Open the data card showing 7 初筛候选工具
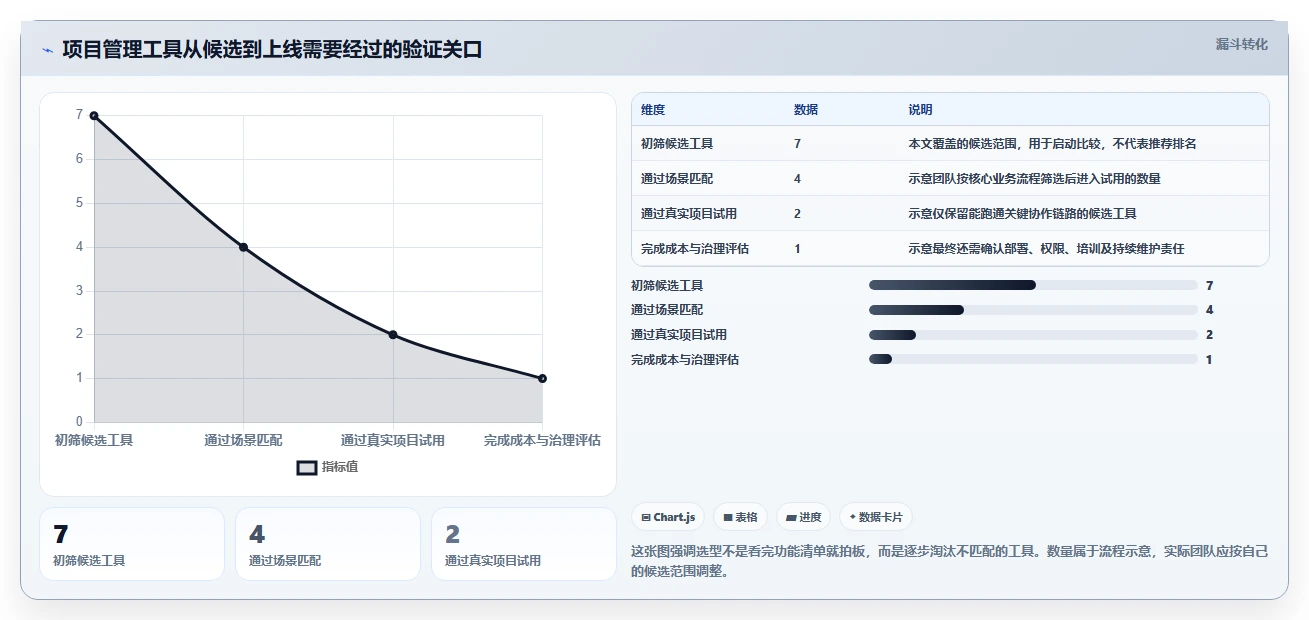The image size is (1309, 620). (x=132, y=544)
